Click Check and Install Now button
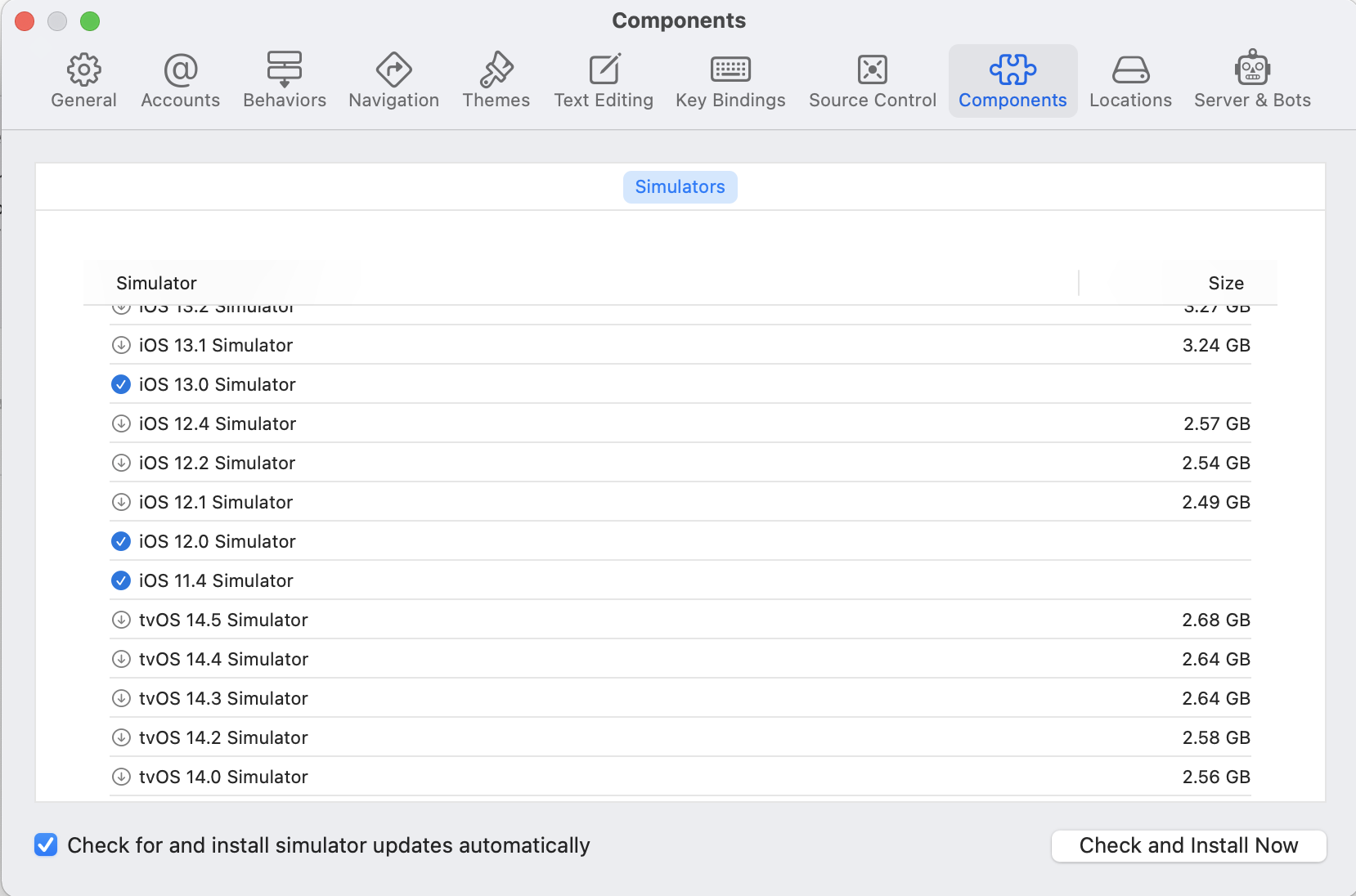1356x896 pixels. point(1188,845)
